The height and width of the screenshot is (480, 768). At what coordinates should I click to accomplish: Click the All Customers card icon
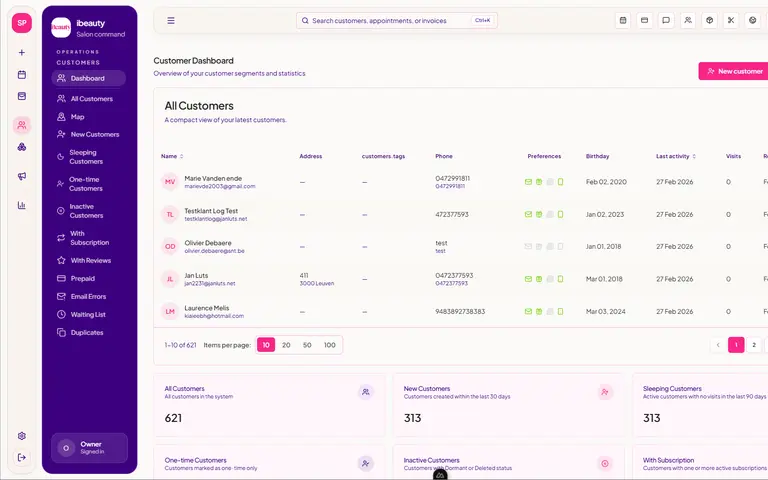366,392
